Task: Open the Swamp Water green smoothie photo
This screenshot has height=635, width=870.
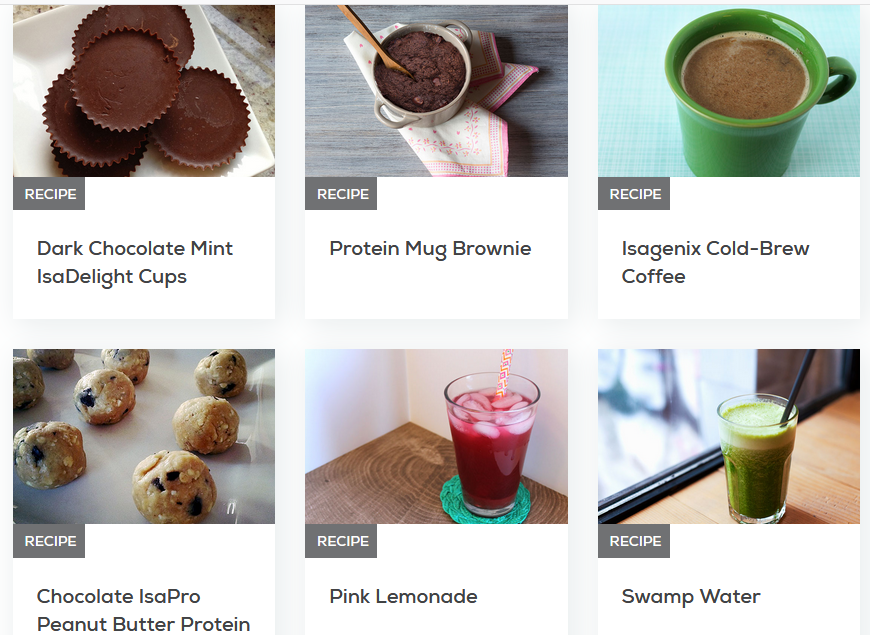Action: [729, 436]
